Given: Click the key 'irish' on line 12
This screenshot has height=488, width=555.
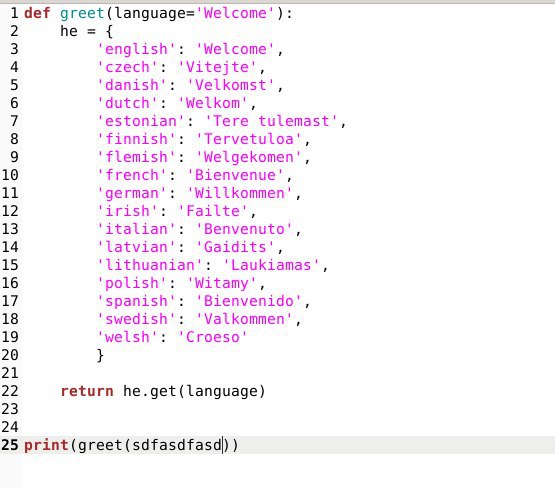Looking at the screenshot, I should coord(127,211).
